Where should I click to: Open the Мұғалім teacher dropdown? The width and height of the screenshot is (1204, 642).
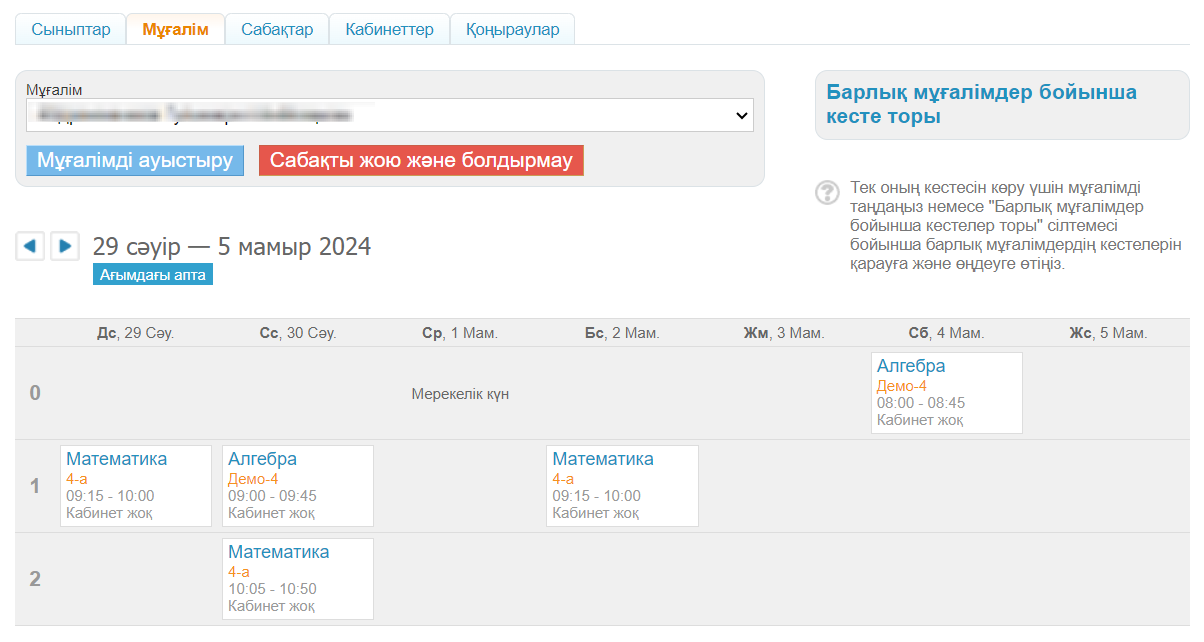point(389,115)
